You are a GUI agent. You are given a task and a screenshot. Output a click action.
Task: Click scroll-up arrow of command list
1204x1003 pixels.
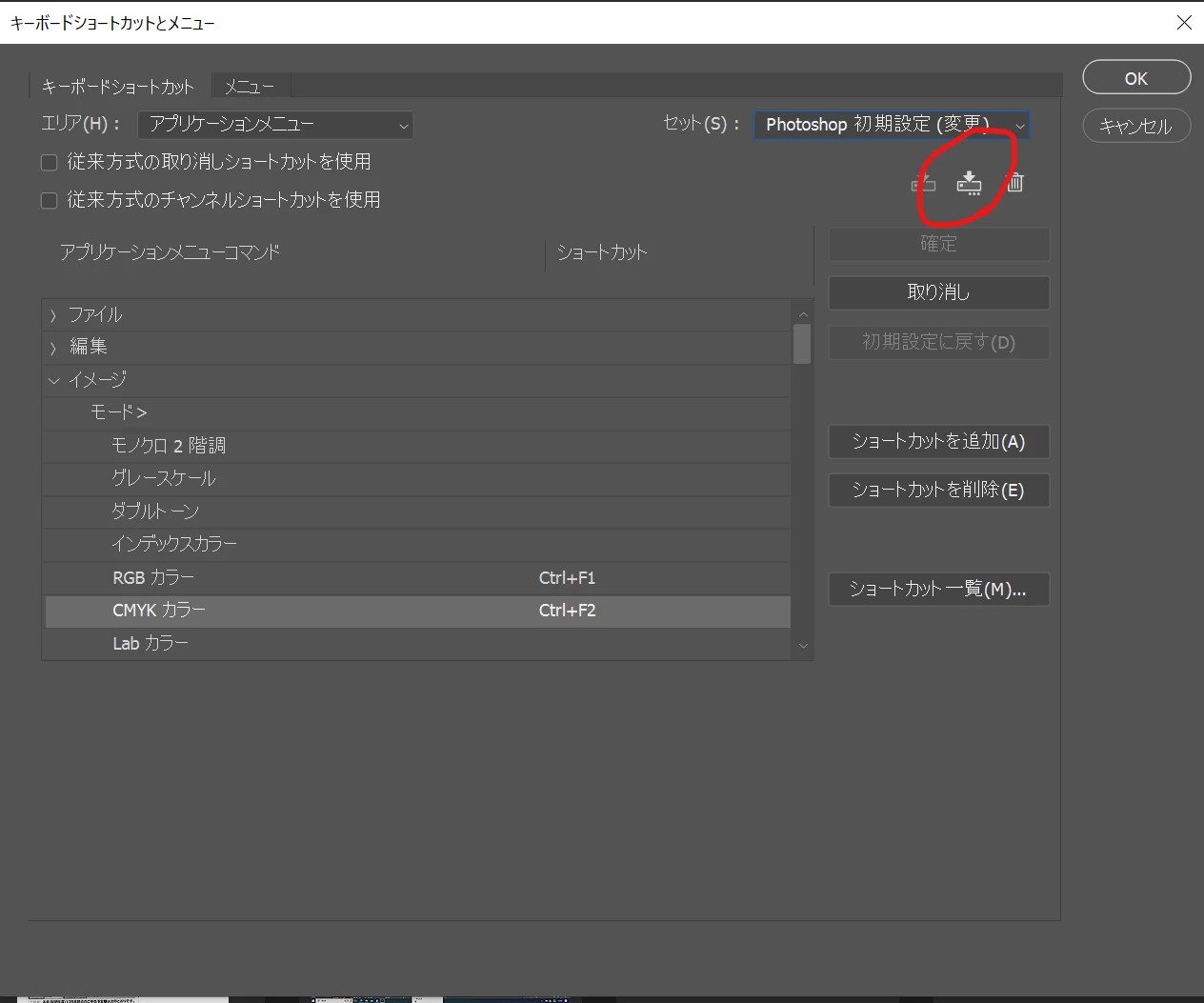pyautogui.click(x=803, y=313)
